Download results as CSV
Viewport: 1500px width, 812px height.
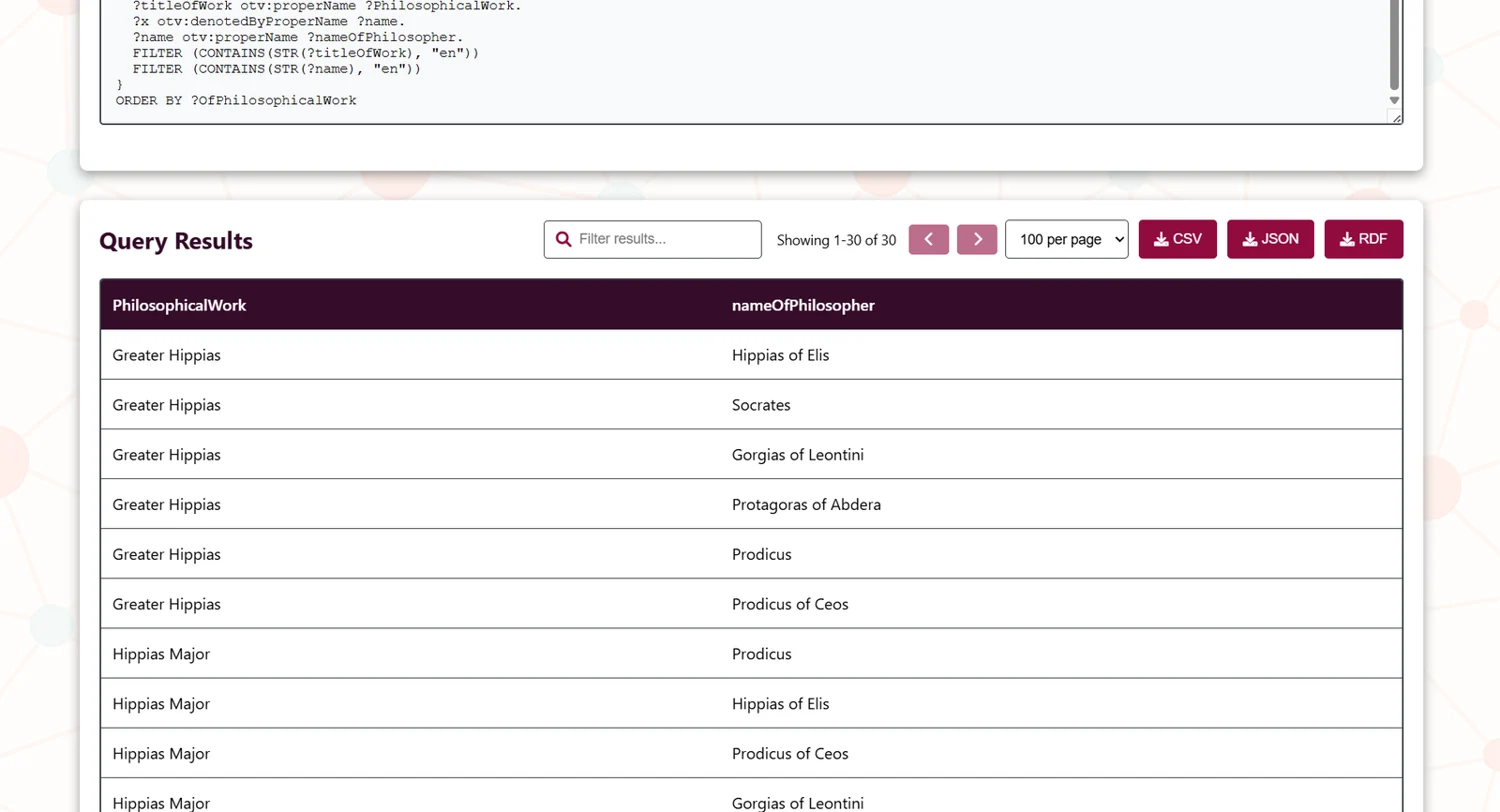coord(1177,239)
